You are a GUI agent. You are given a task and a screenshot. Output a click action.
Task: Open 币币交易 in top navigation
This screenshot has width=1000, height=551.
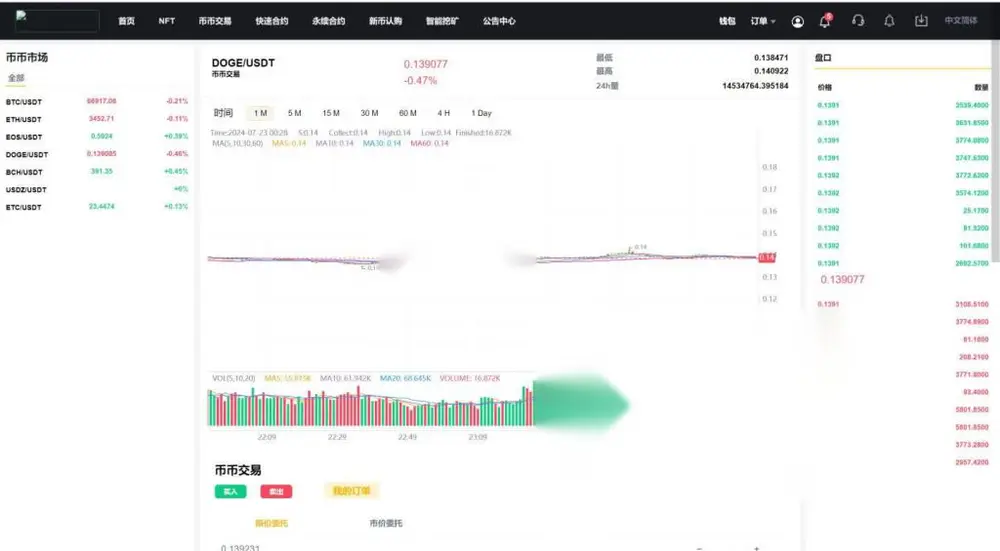point(215,21)
